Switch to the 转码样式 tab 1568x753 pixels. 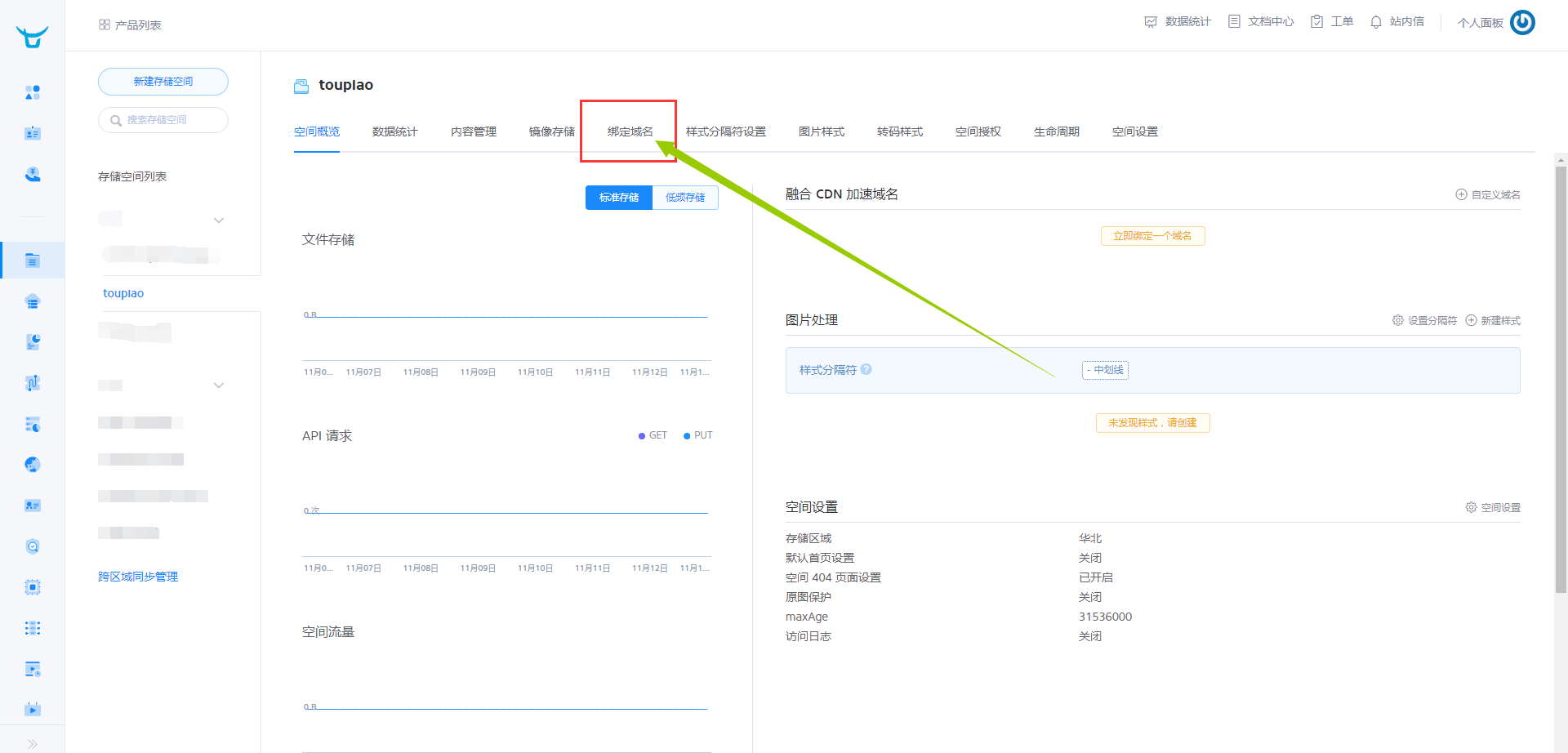click(x=900, y=131)
